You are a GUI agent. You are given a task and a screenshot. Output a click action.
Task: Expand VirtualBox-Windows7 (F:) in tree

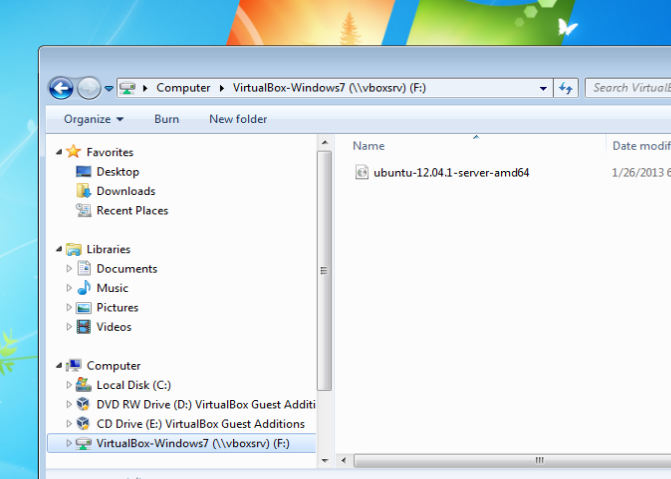point(69,443)
